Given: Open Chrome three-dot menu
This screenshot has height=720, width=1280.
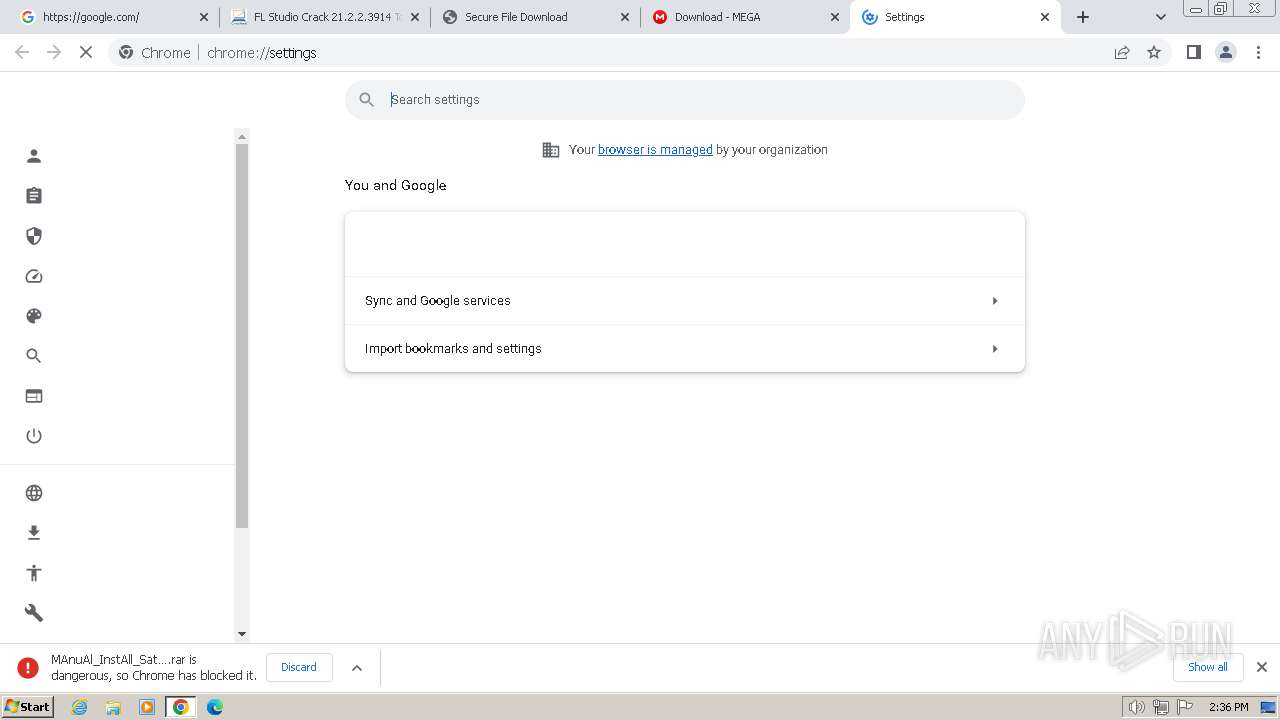Looking at the screenshot, I should (1259, 52).
